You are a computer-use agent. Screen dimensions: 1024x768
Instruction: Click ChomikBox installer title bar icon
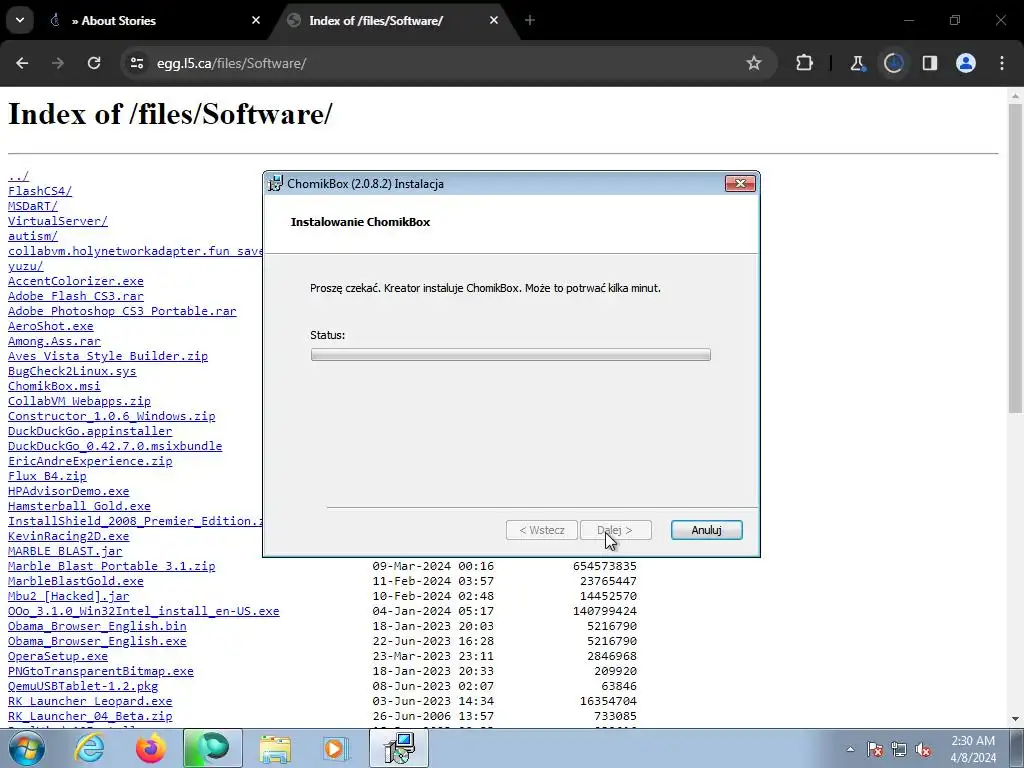point(276,184)
